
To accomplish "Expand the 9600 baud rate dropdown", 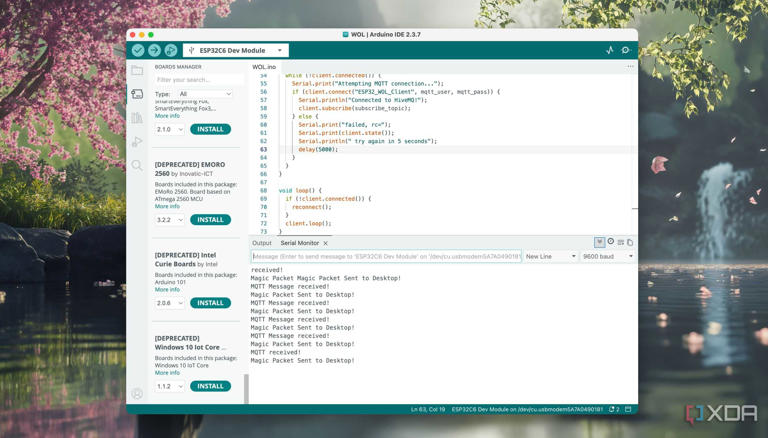I will [x=608, y=256].
